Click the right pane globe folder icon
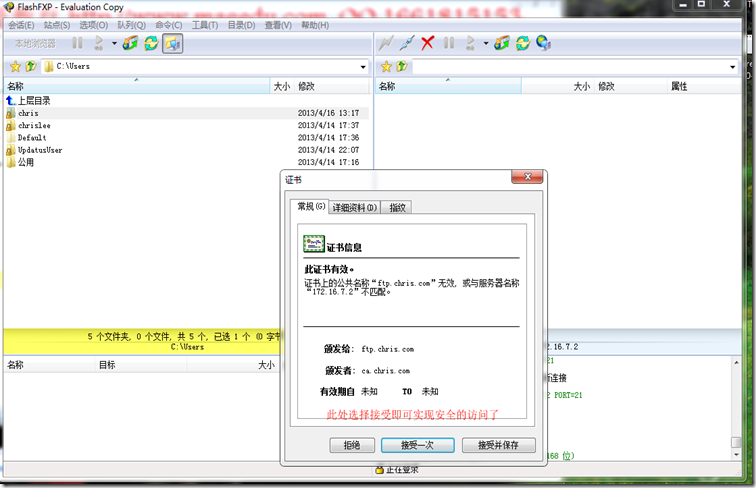The height and width of the screenshot is (488, 756). point(502,43)
